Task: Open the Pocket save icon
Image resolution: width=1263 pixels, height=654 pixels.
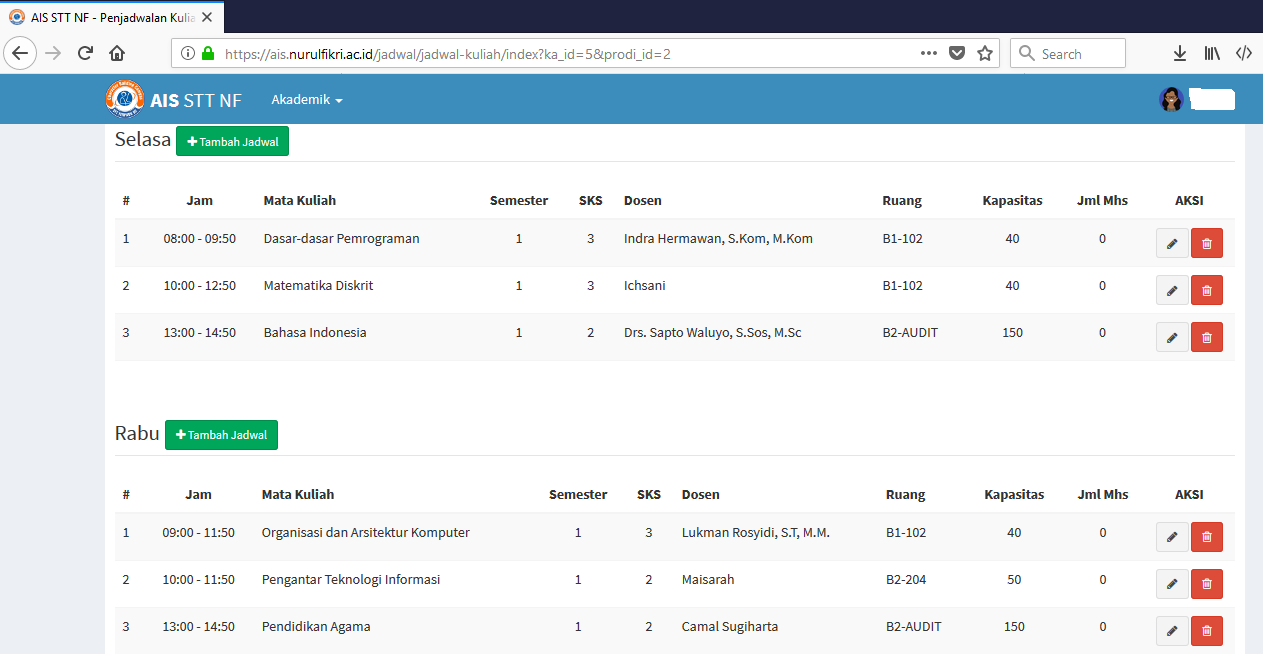Action: 957,54
